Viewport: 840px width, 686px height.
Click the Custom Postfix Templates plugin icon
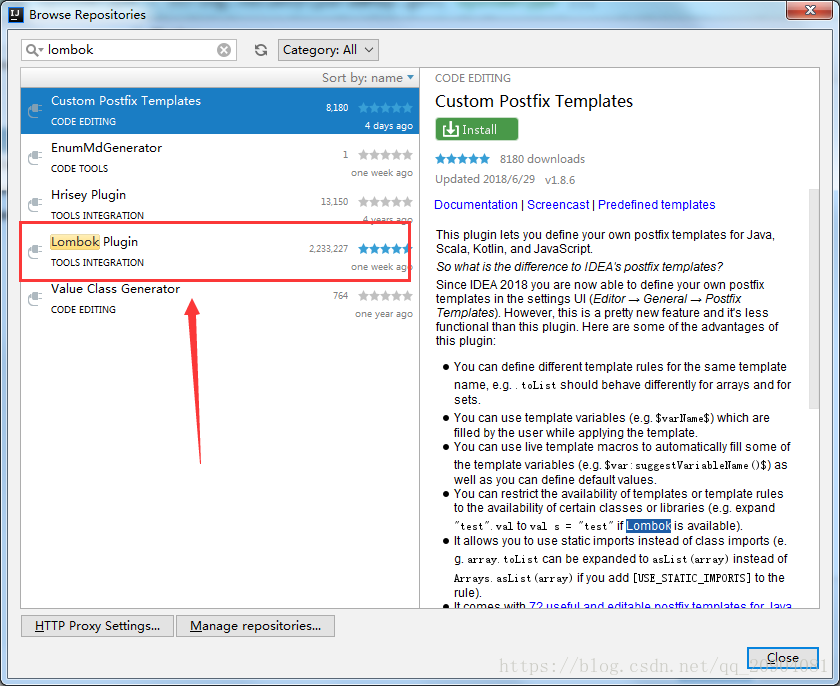[35, 110]
